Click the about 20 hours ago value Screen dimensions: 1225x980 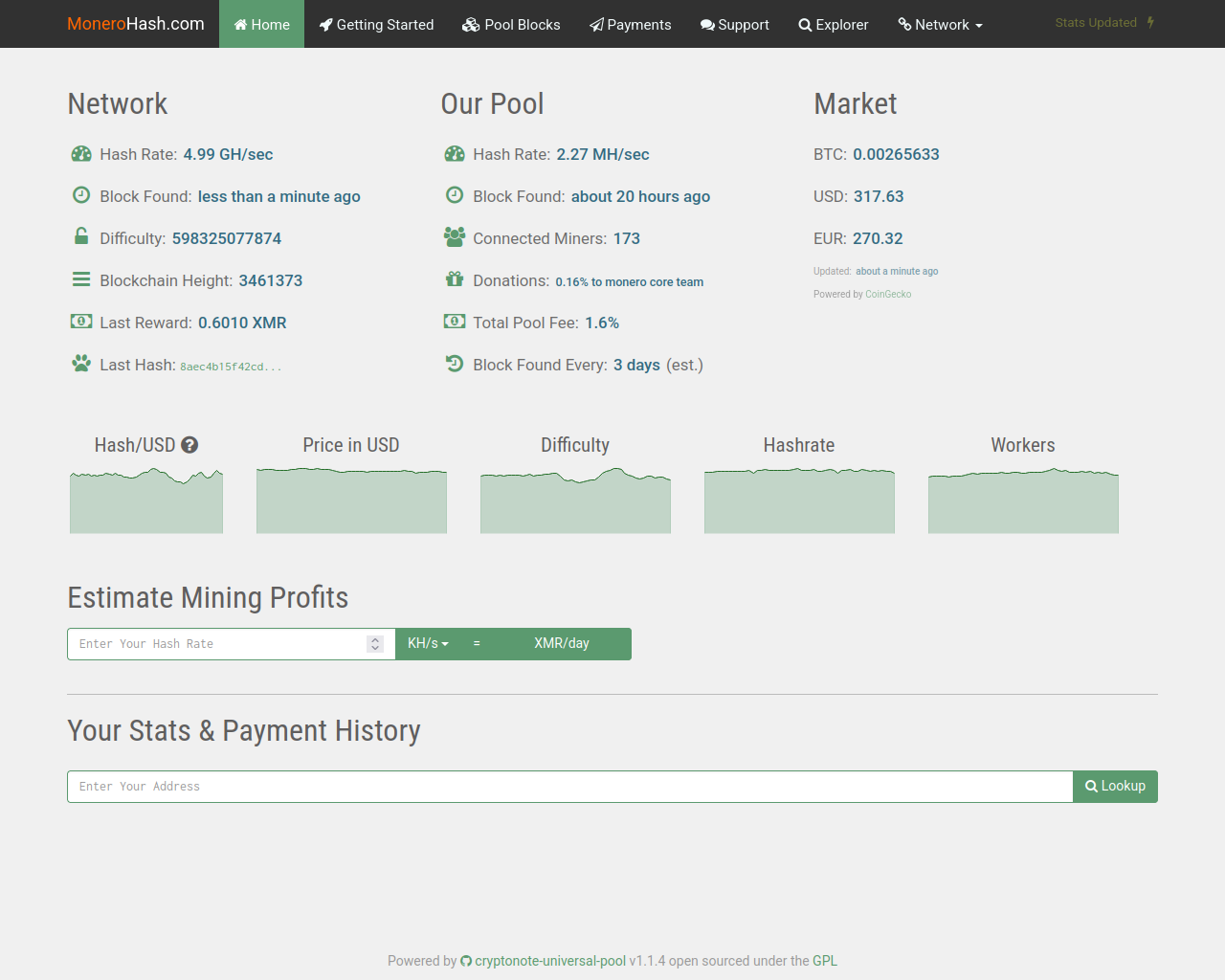click(640, 196)
